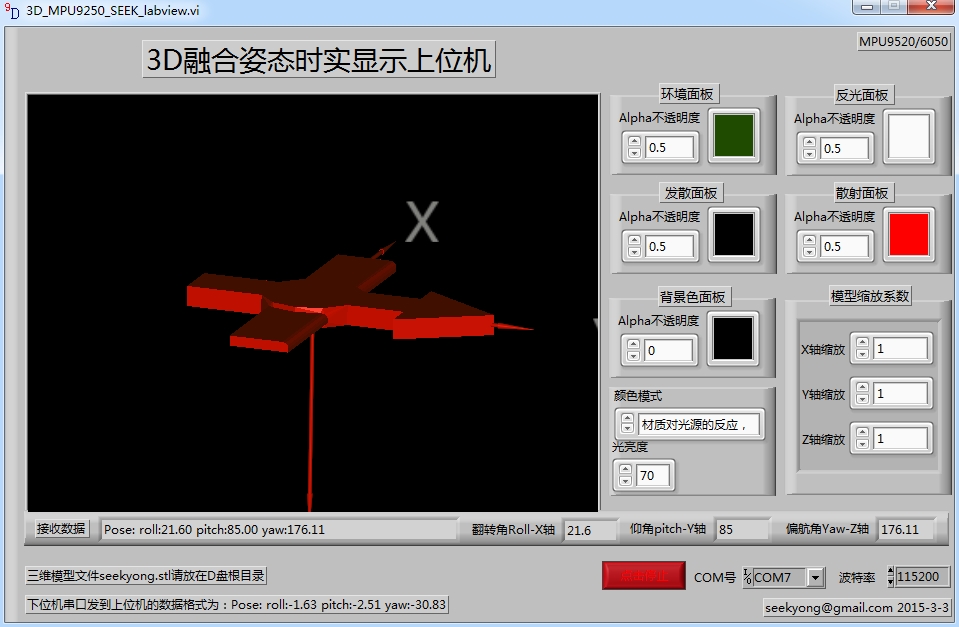Open the 反光面板 white color swatch
The height and width of the screenshot is (627, 959).
(908, 136)
